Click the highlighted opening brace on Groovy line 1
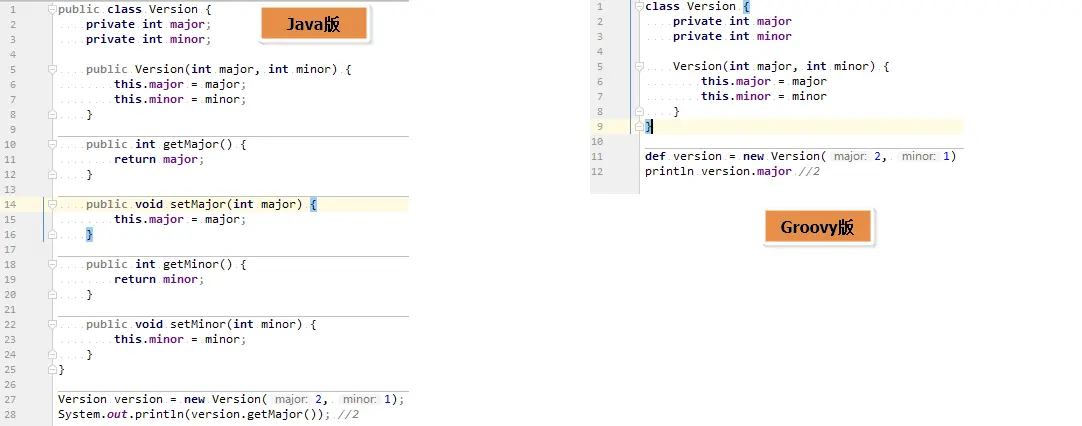The image size is (1082, 426). point(746,7)
